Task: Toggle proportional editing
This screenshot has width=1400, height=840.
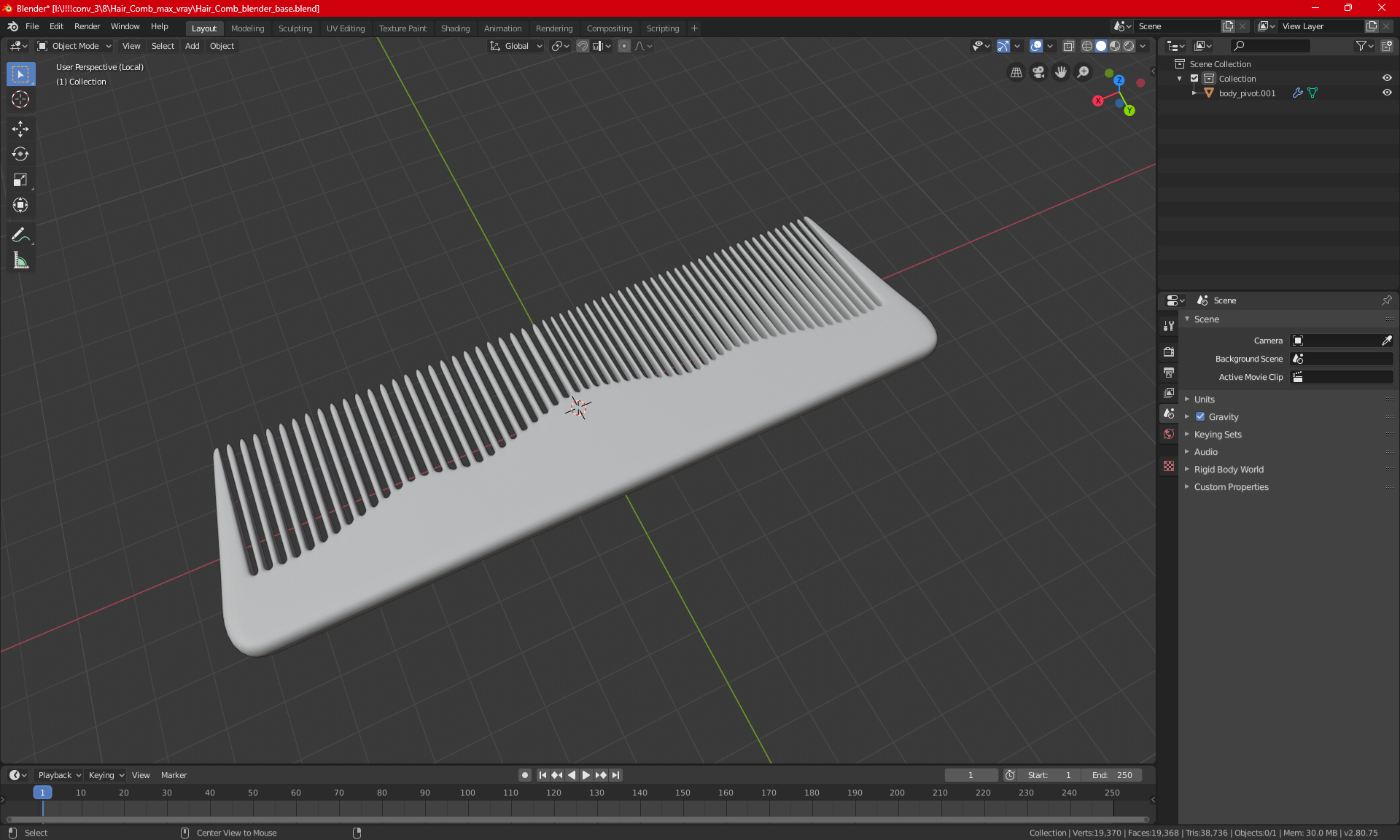Action: (x=624, y=46)
